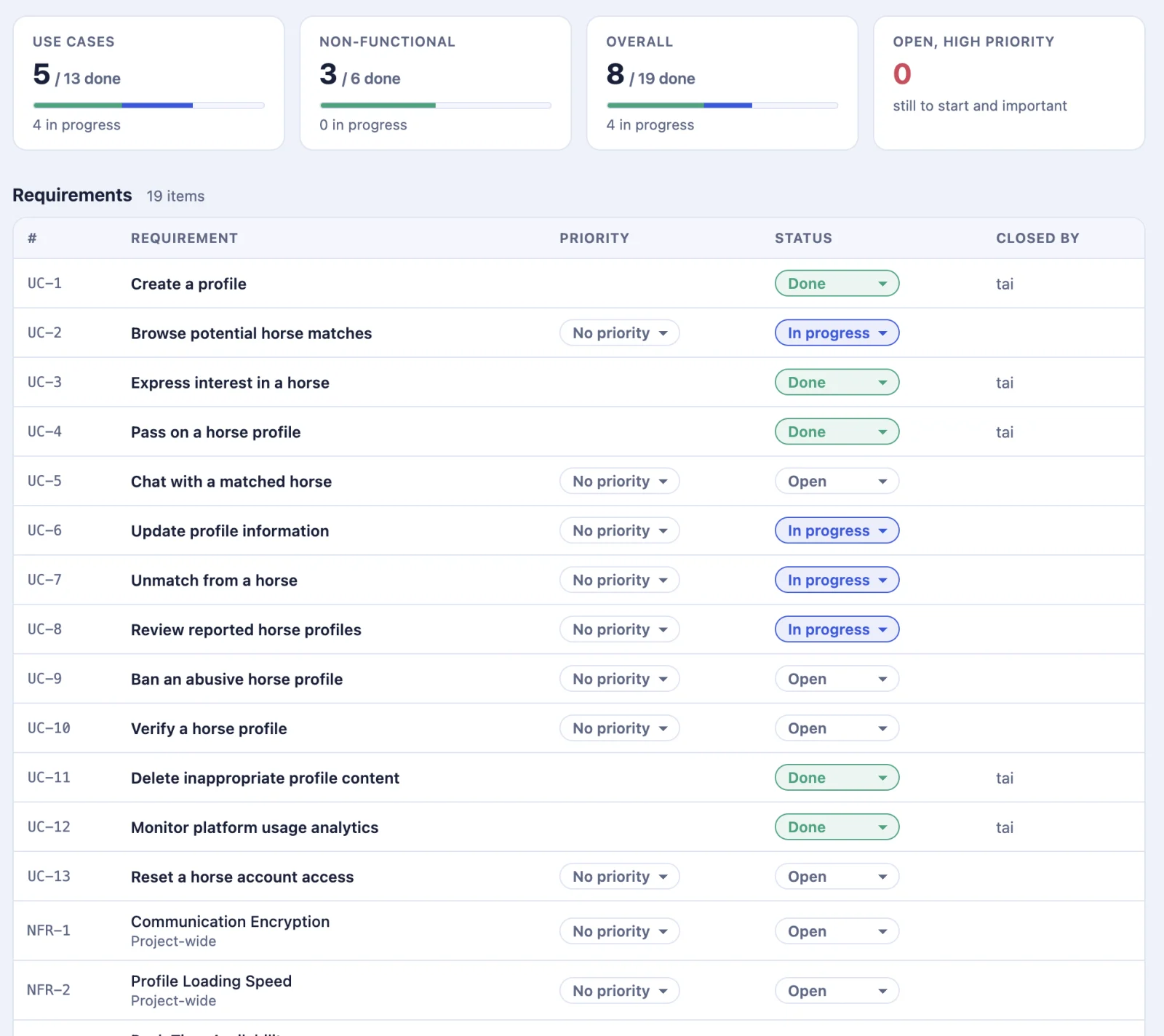This screenshot has width=1164, height=1036.
Task: Set priority for Ban an abusive horse profile
Action: (619, 680)
